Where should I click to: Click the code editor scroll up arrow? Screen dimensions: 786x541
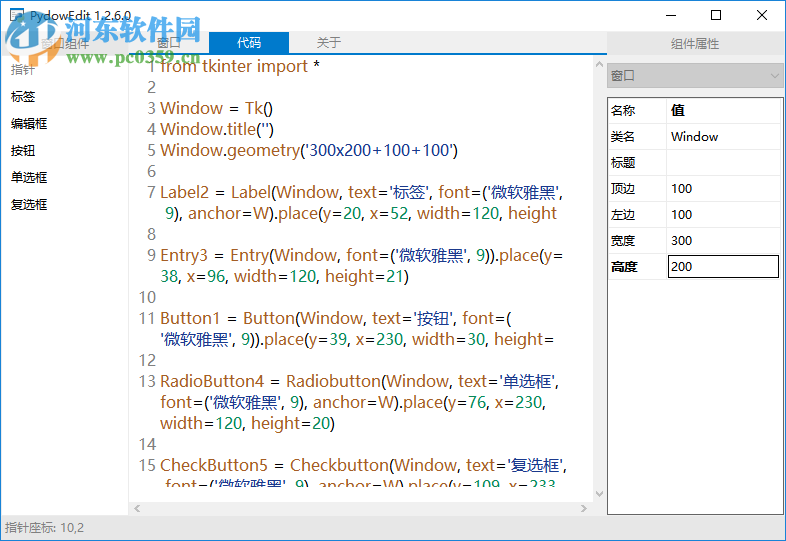599,64
